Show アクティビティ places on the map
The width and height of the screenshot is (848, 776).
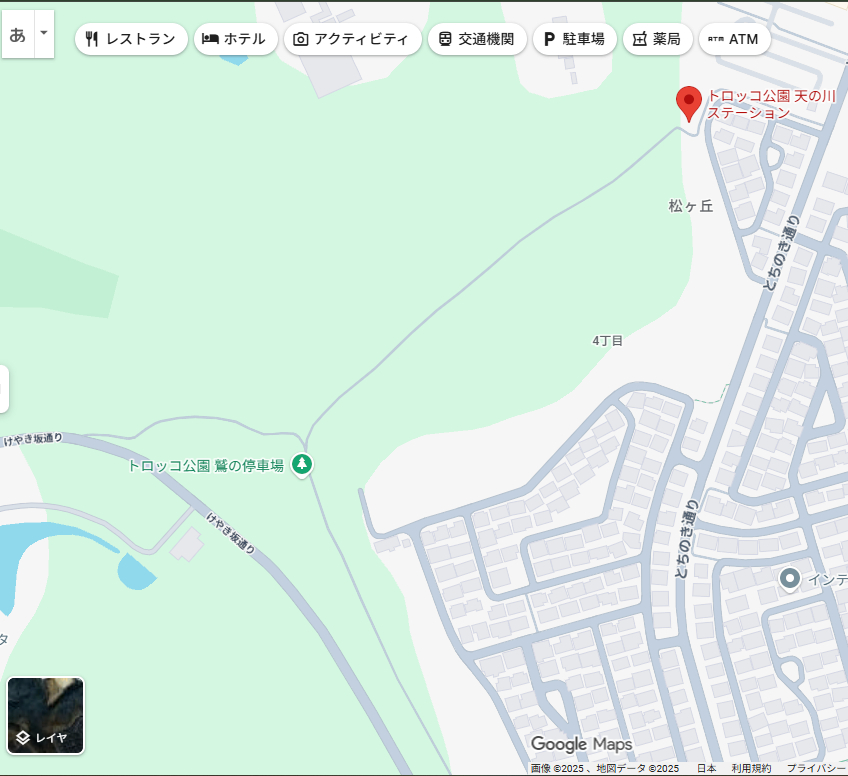352,39
